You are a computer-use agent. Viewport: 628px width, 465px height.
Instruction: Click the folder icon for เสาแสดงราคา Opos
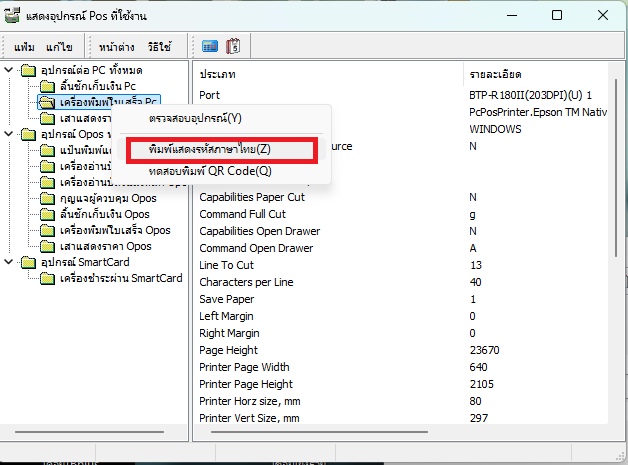pyautogui.click(x=47, y=246)
